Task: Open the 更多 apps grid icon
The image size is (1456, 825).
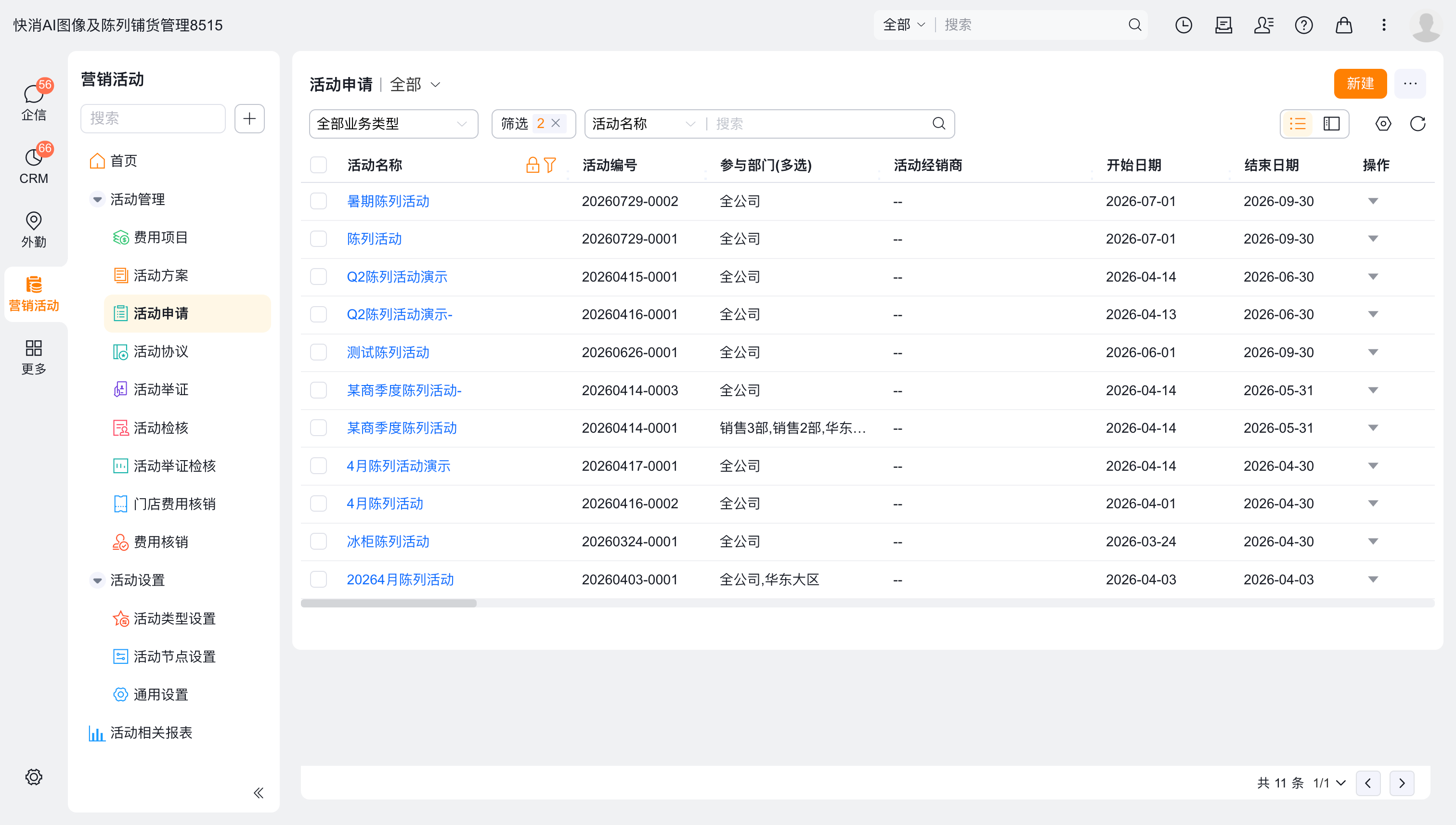Action: [34, 356]
